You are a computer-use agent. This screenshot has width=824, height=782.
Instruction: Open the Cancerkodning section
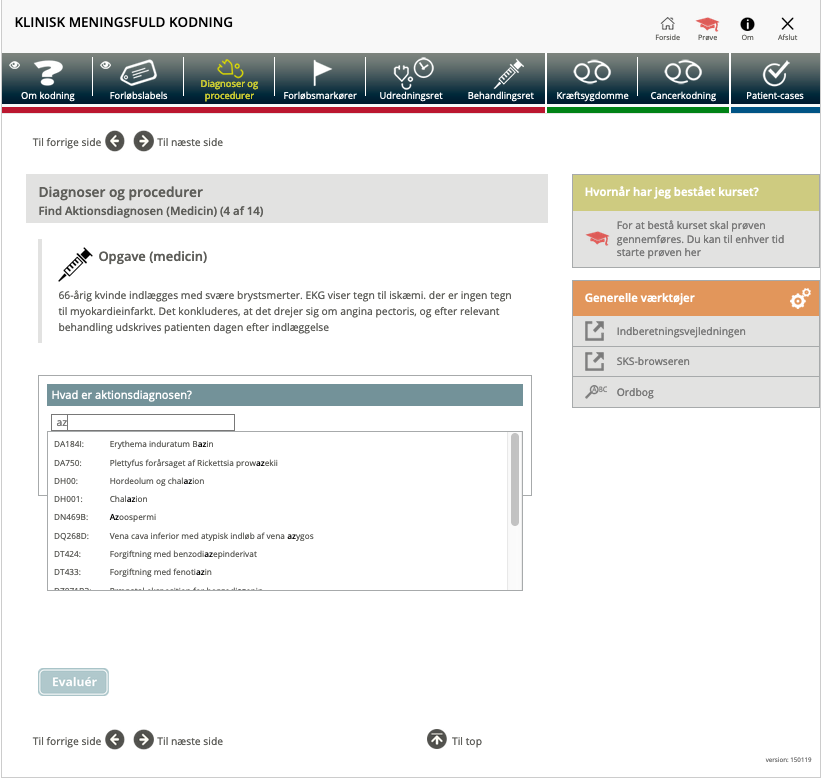[683, 80]
